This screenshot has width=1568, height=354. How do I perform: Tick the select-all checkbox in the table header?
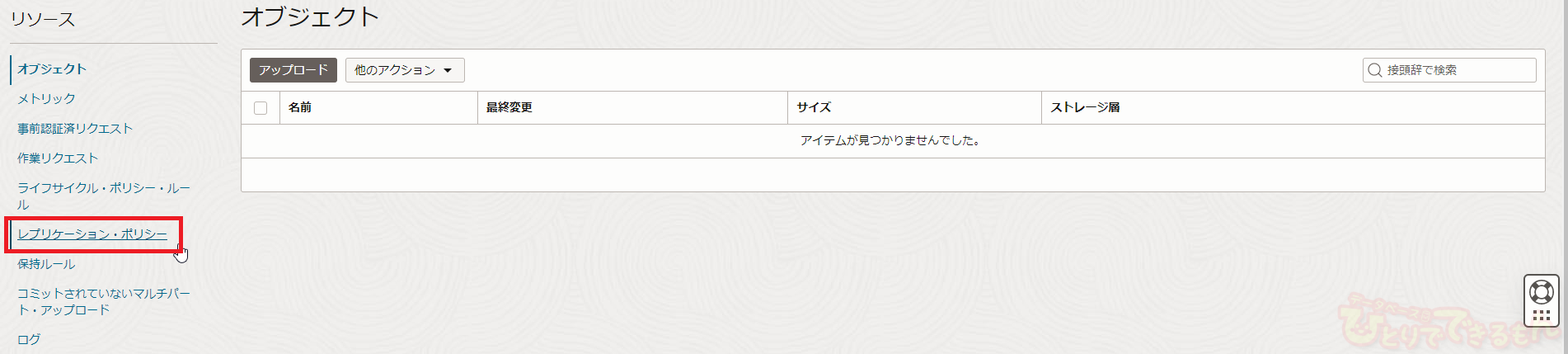[261, 108]
